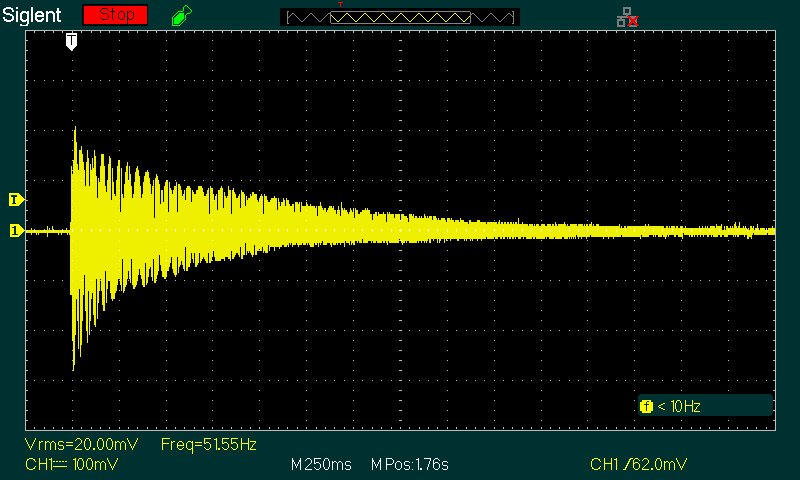Click the M 250ms timebase readout

[x=321, y=464]
